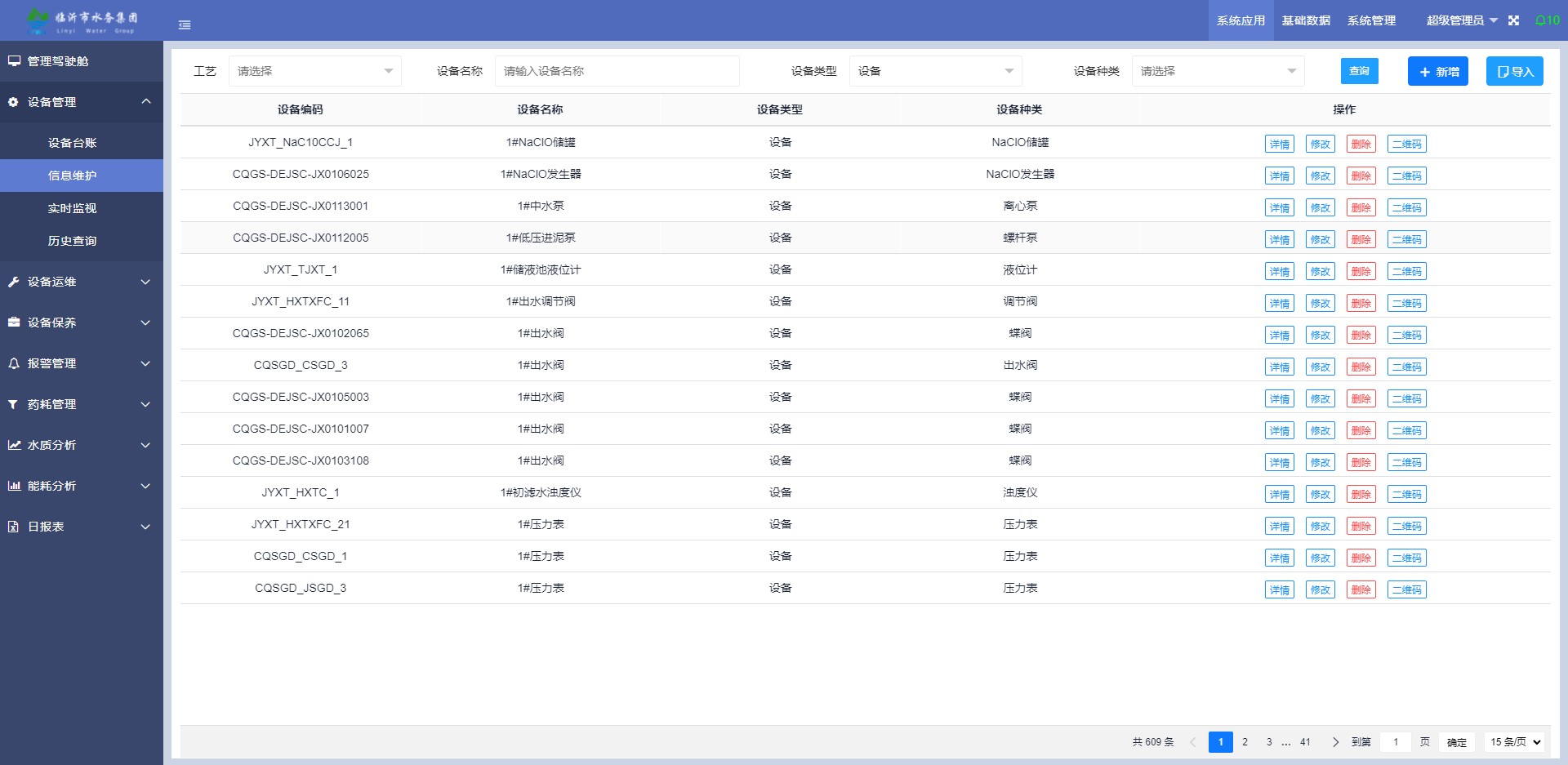Switch to 基础数据 tab
This screenshot has width=1568, height=765.
(x=1306, y=20)
